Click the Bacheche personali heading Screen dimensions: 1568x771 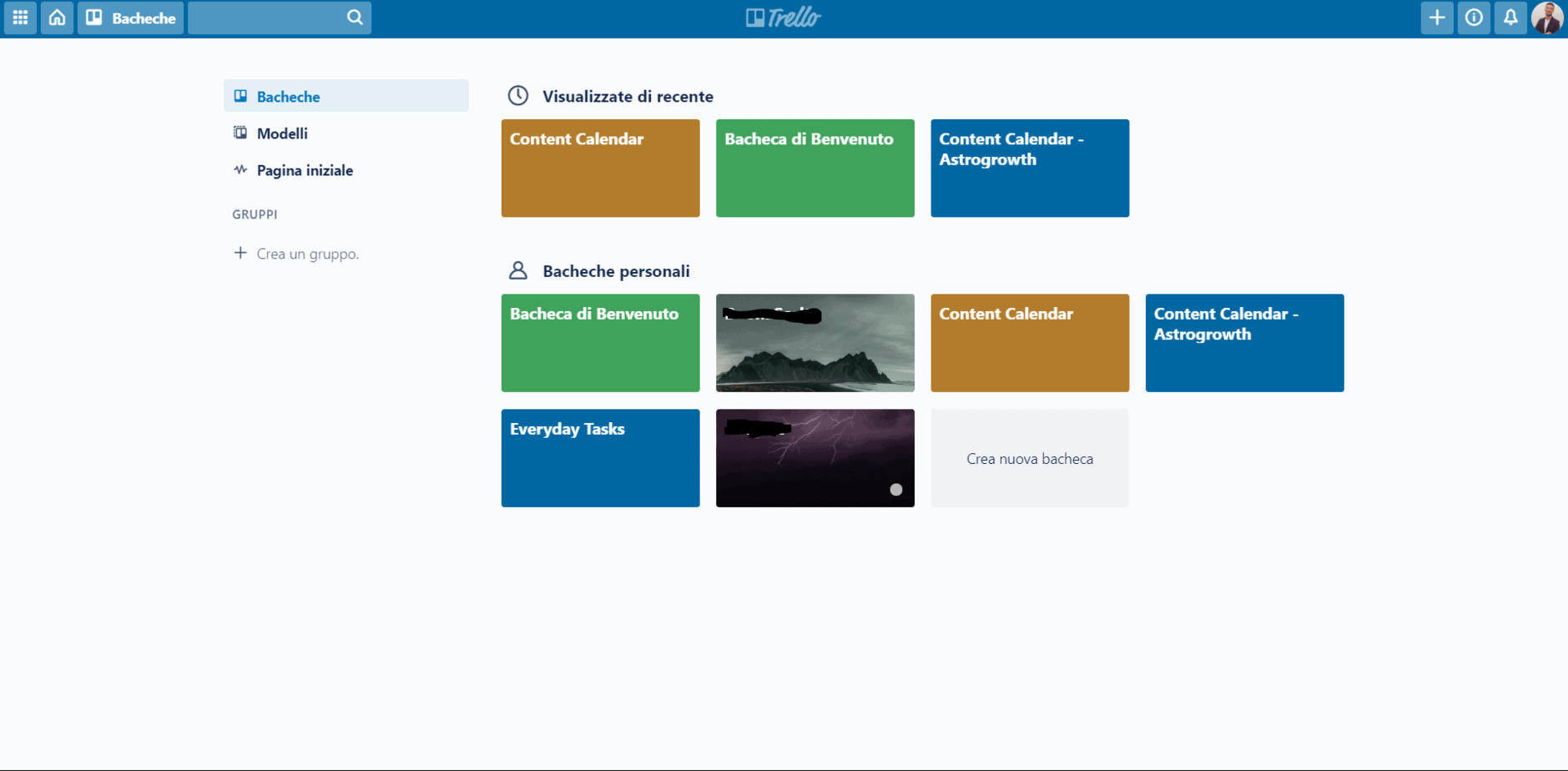click(x=616, y=271)
